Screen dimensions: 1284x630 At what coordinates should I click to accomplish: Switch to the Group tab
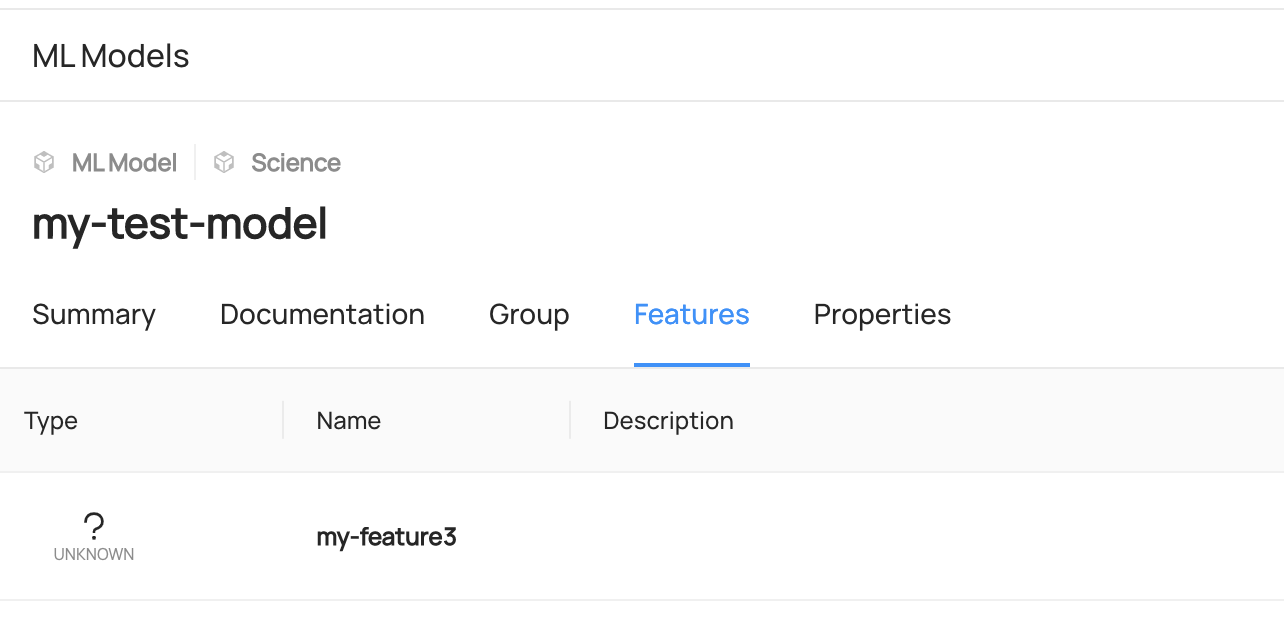point(528,314)
